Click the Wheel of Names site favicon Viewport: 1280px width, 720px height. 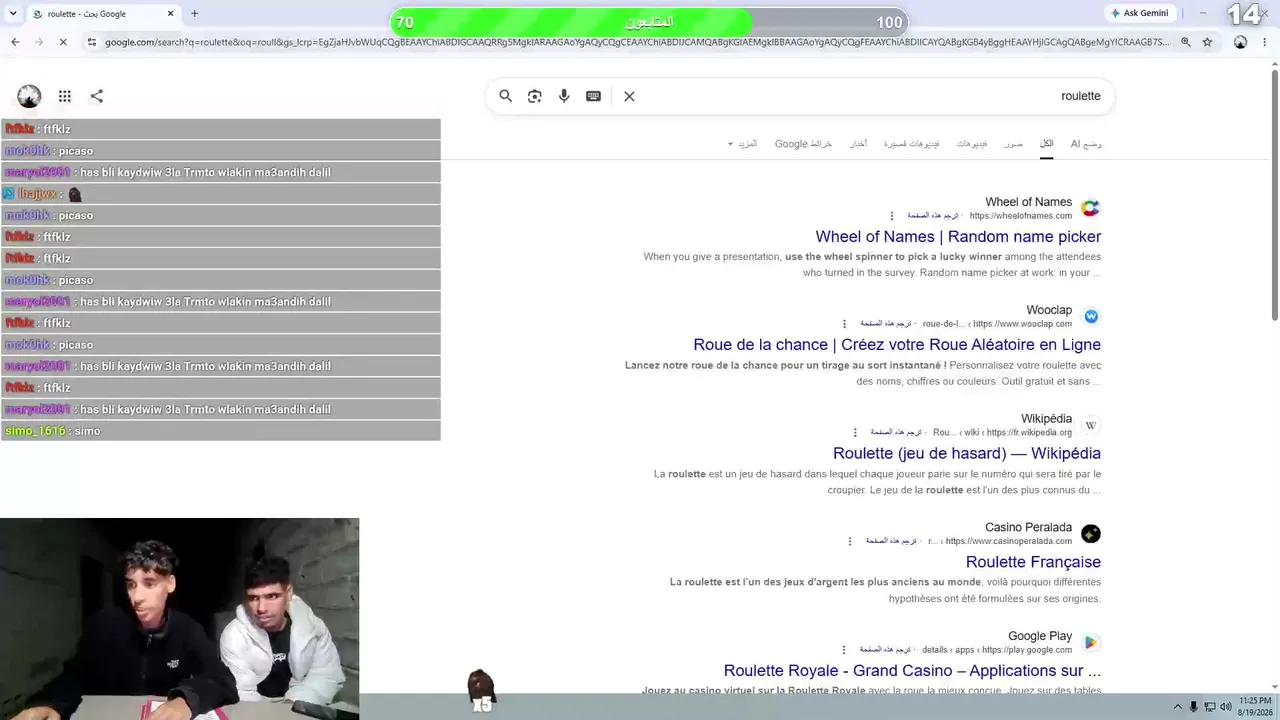[1091, 208]
